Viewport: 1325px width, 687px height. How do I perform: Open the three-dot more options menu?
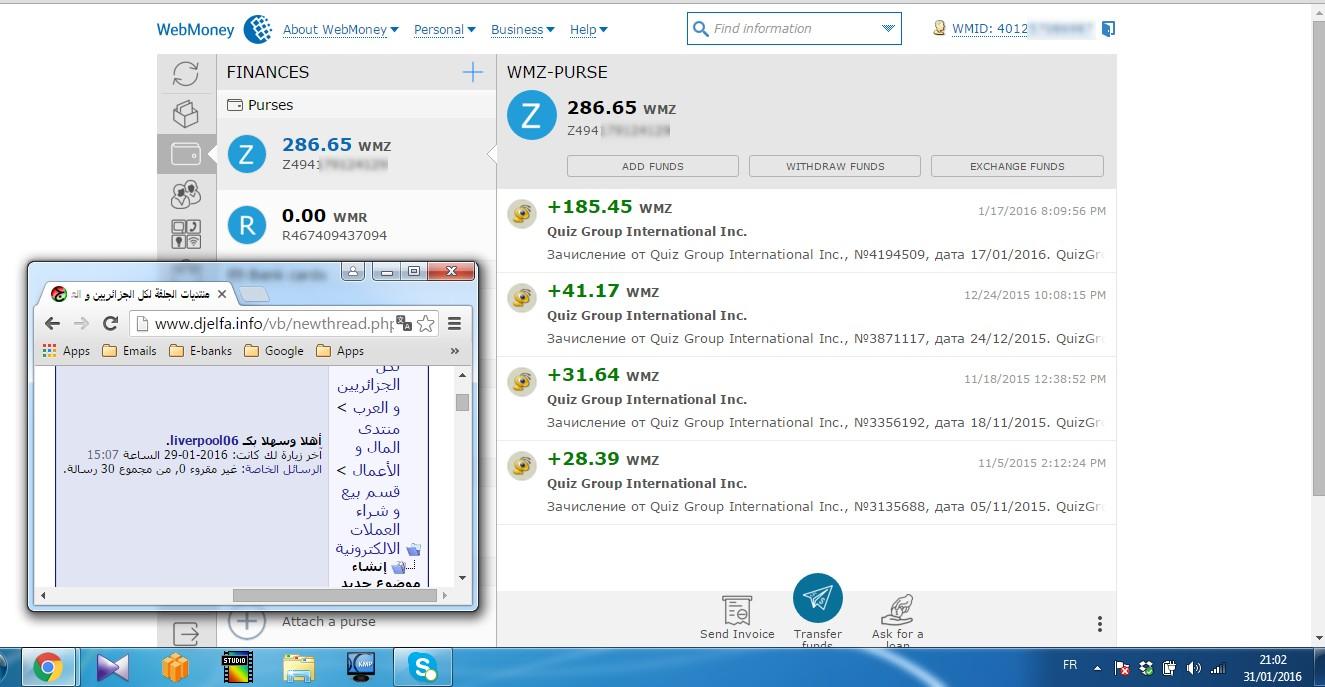click(1099, 624)
